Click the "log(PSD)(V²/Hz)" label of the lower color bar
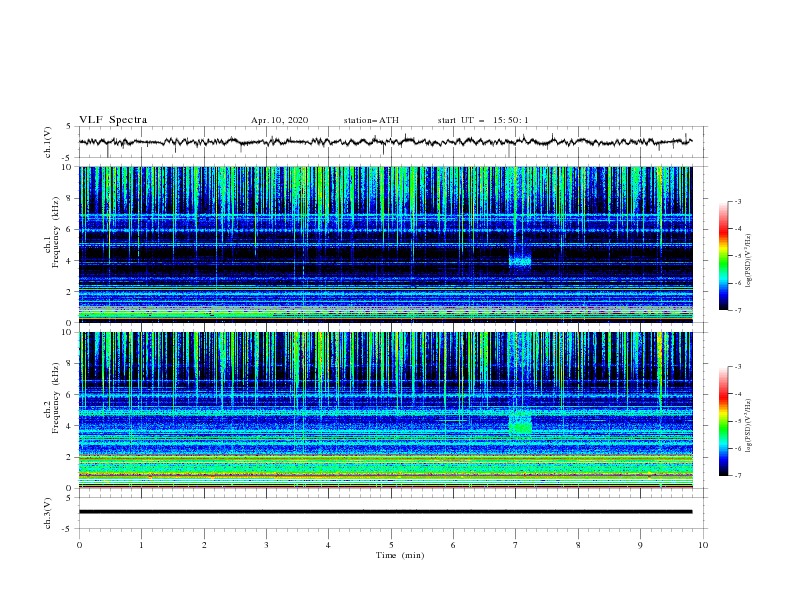Image resolution: width=792 pixels, height=612 pixels. point(748,426)
